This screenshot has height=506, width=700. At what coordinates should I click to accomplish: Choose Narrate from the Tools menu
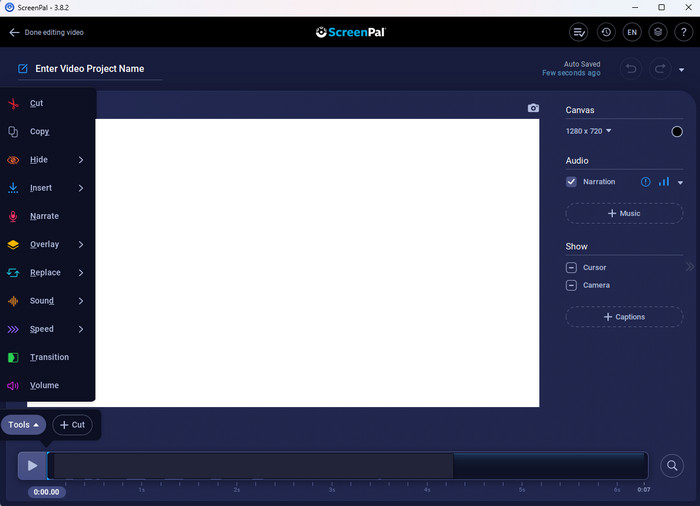click(x=47, y=216)
